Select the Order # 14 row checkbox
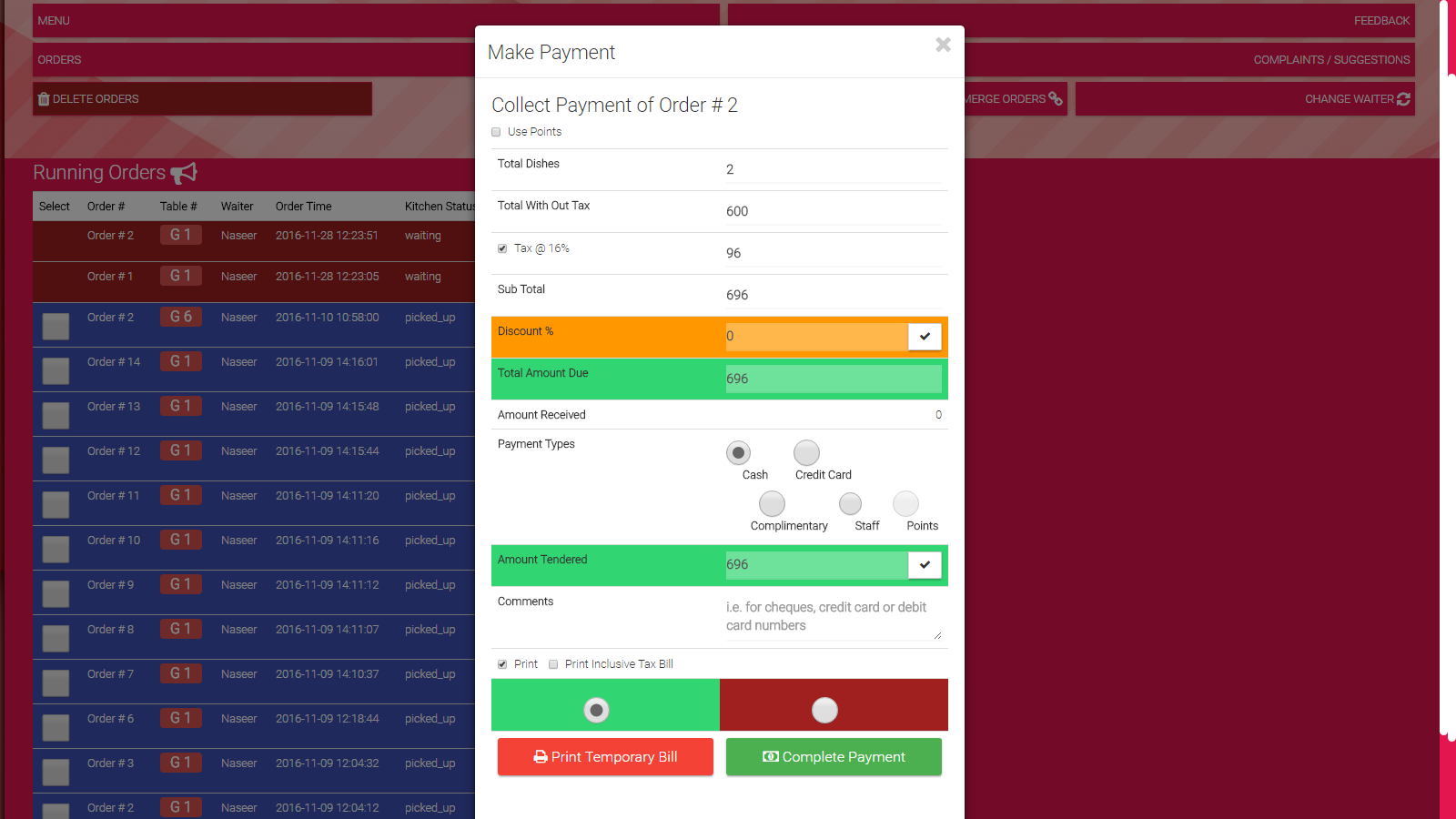Image resolution: width=1456 pixels, height=819 pixels. click(x=56, y=370)
